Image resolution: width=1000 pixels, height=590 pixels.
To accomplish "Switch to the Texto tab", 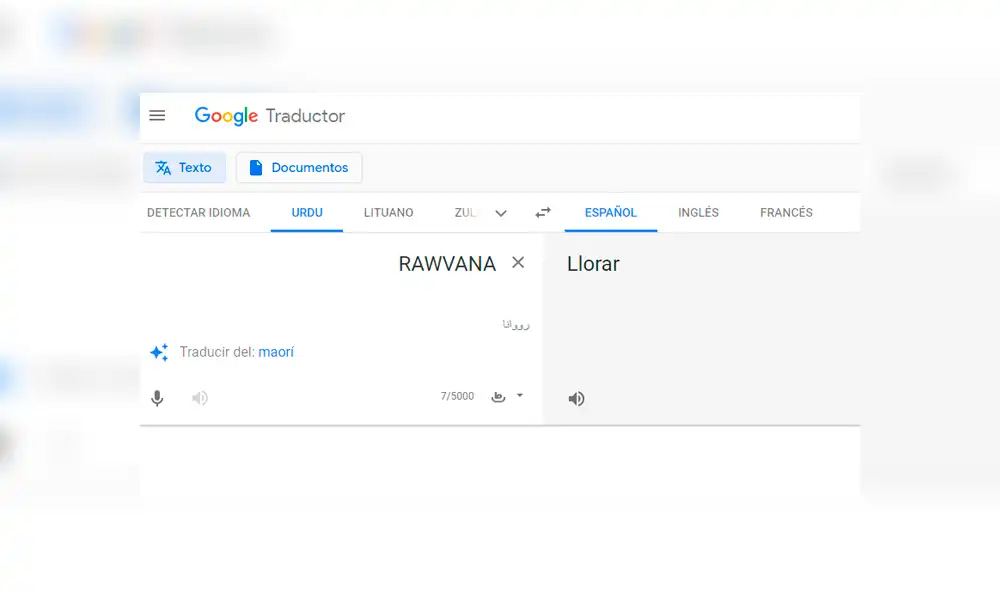I will (x=184, y=167).
